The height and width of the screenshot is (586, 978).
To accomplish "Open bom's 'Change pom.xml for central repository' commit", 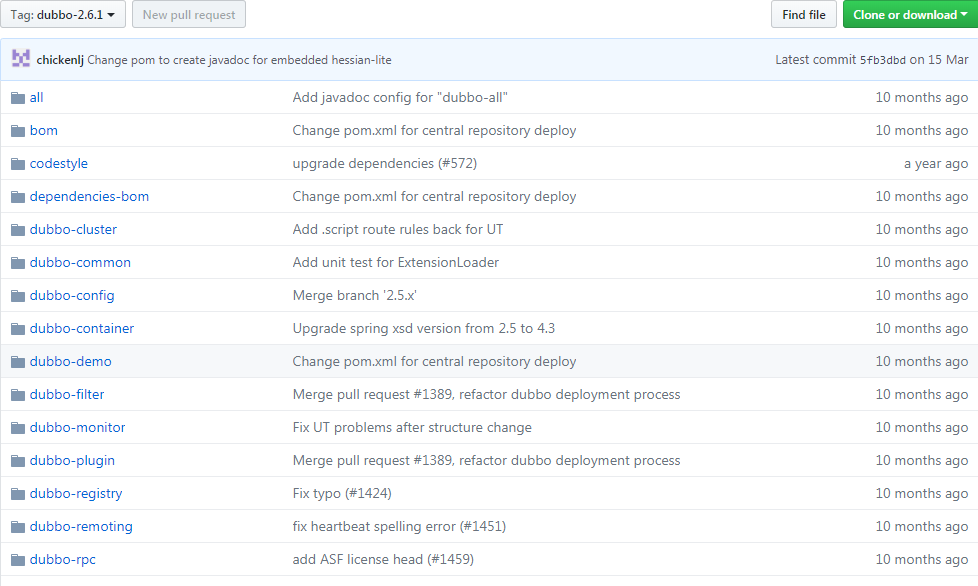I will coord(434,130).
